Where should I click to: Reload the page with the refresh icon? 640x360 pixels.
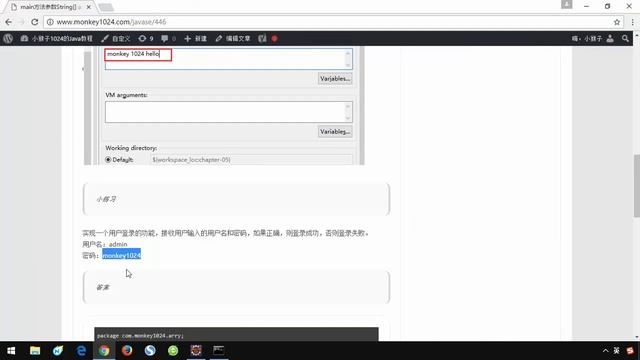[35, 22]
